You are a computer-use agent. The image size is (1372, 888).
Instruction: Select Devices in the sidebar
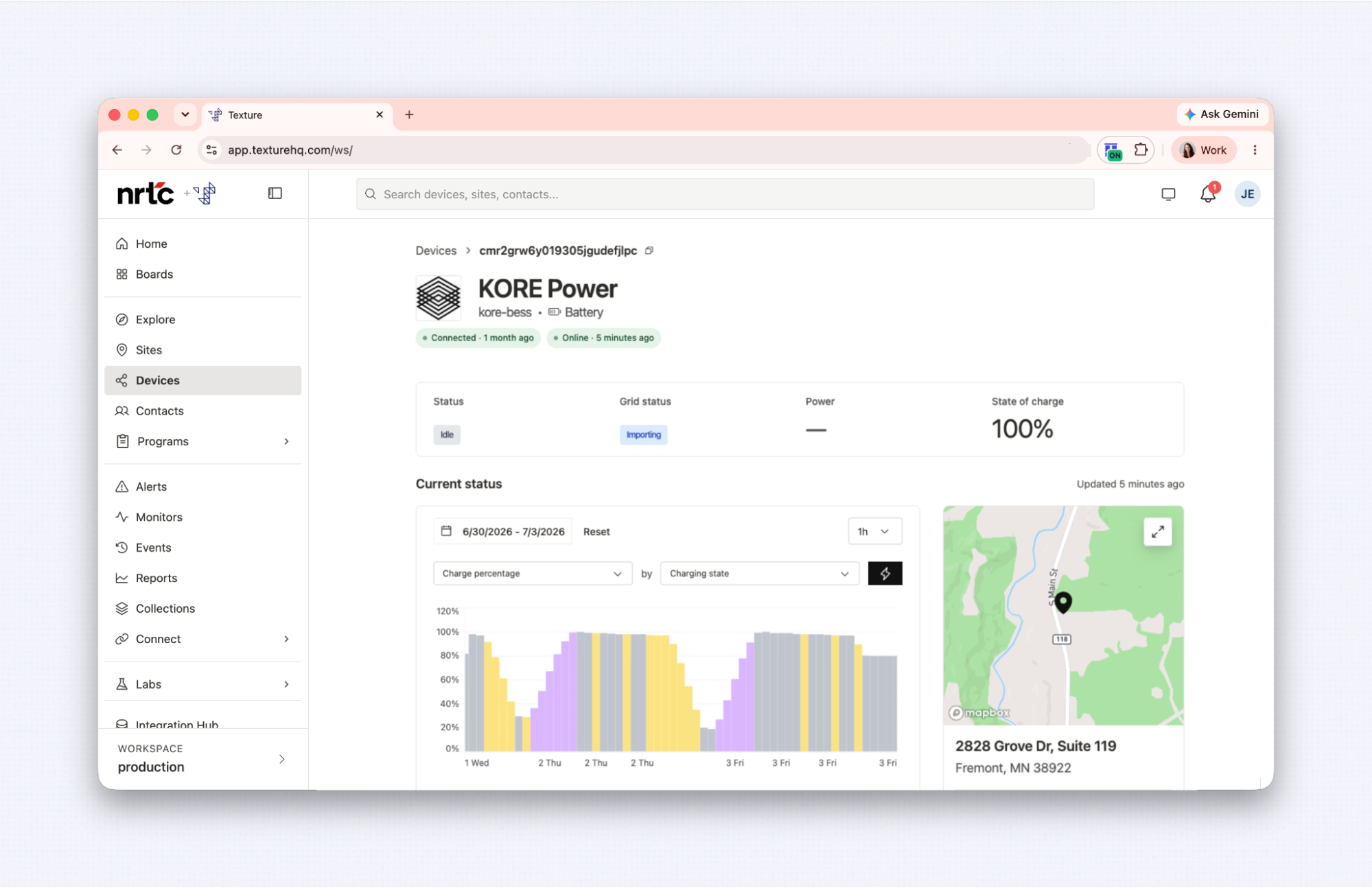202,380
